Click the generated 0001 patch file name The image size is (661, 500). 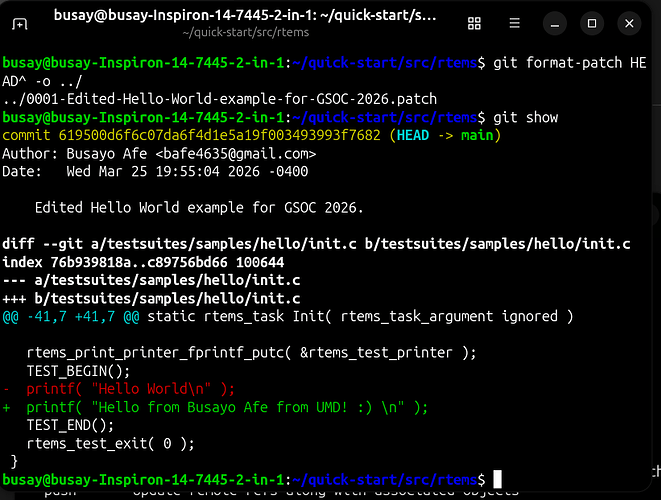[205, 99]
